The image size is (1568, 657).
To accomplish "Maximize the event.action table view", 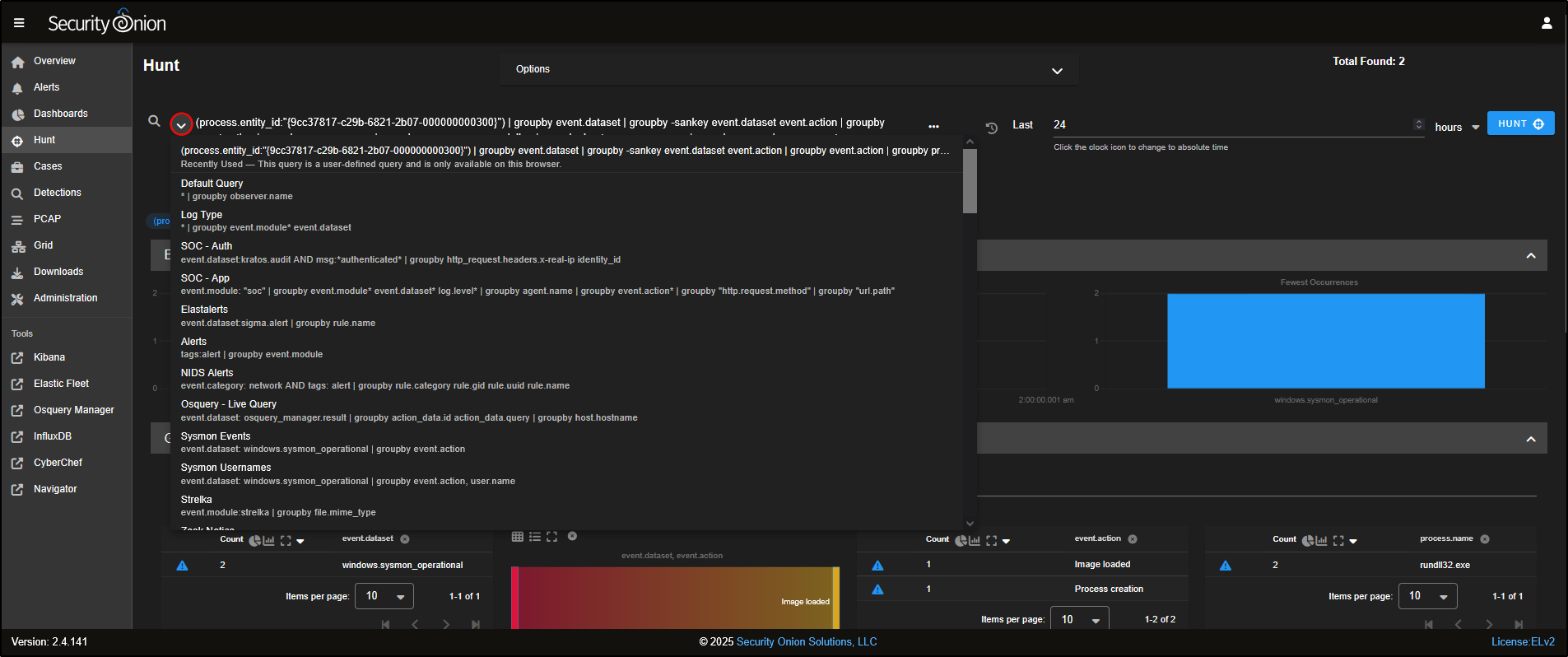I will [991, 541].
